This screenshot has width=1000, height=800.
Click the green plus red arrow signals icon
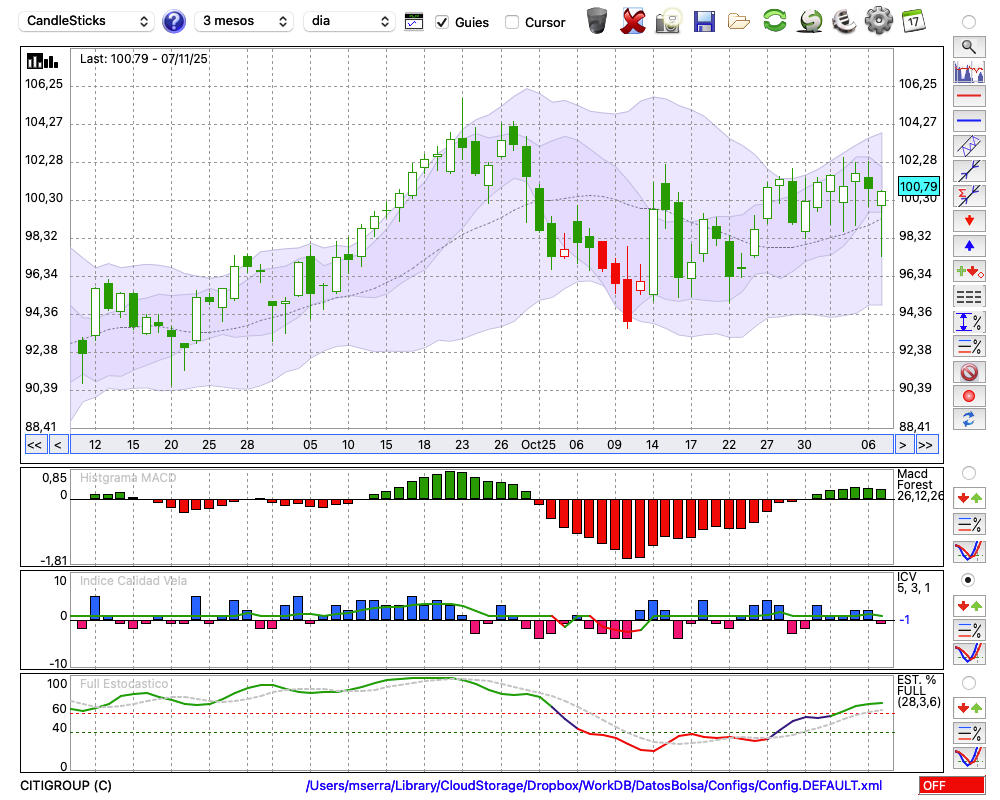(x=969, y=271)
